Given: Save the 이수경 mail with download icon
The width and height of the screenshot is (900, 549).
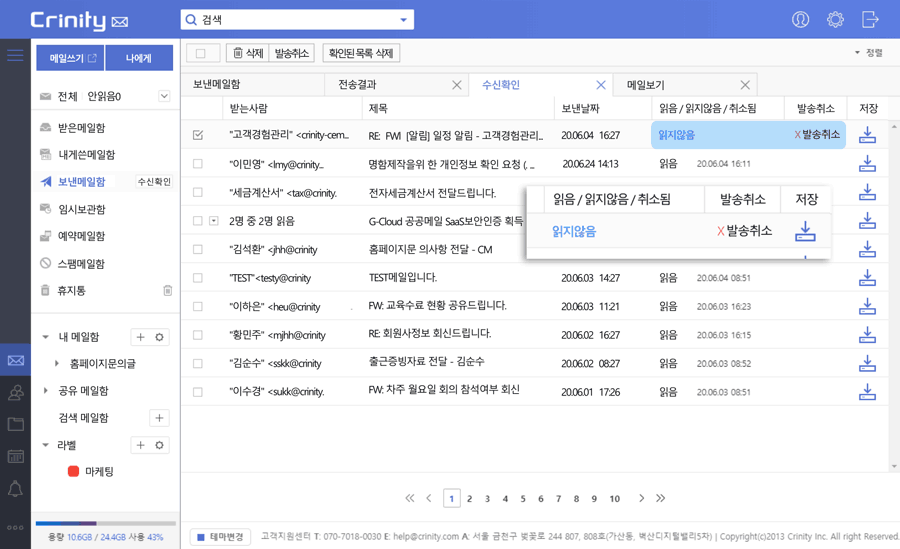Looking at the screenshot, I should (867, 392).
